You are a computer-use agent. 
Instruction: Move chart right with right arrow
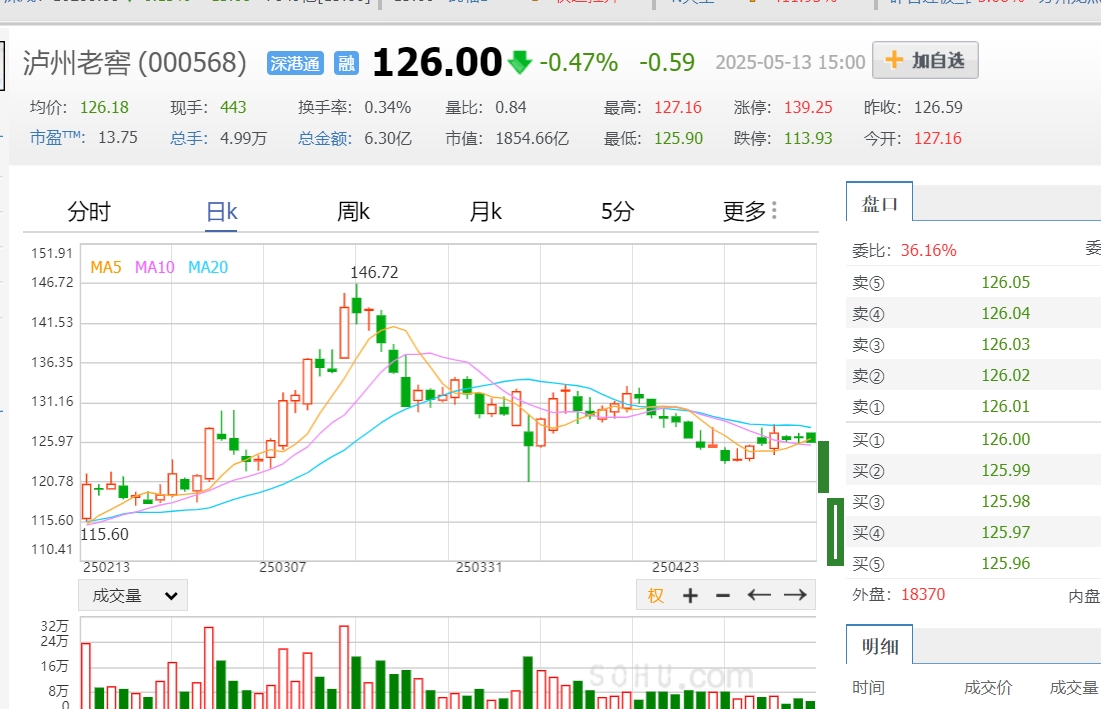tap(795, 595)
